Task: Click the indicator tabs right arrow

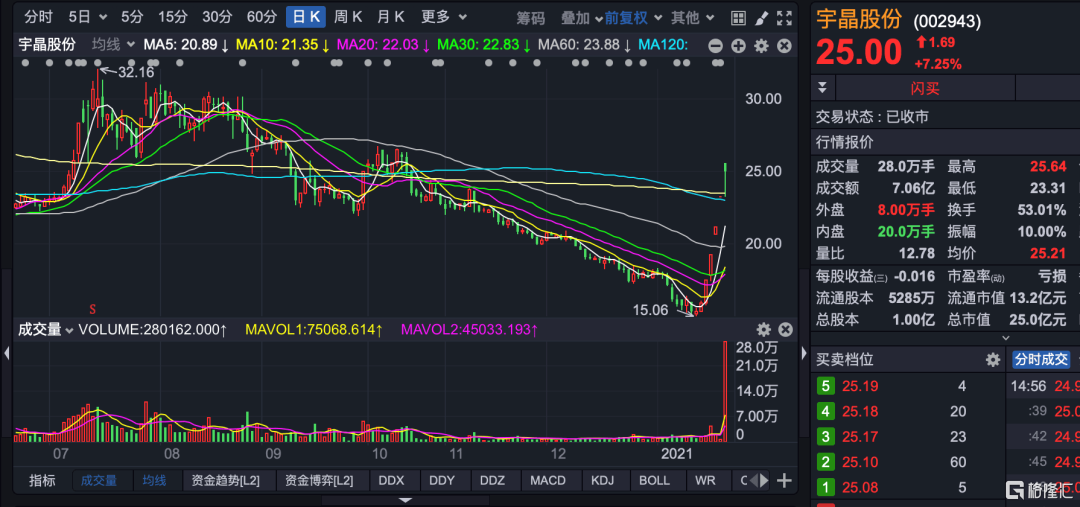Action: (x=764, y=480)
